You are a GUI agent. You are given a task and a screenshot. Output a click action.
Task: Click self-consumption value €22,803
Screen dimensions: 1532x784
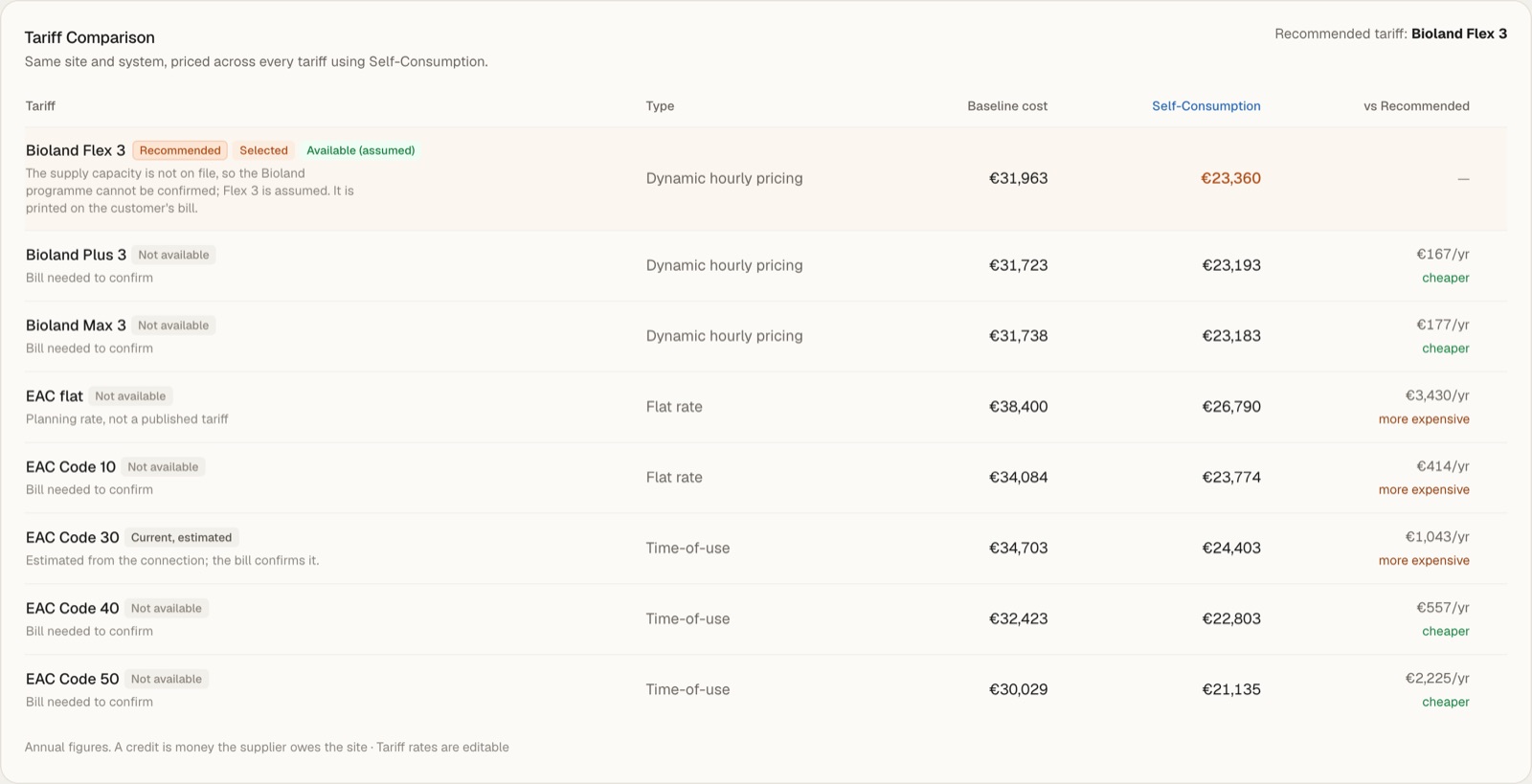click(x=1230, y=619)
